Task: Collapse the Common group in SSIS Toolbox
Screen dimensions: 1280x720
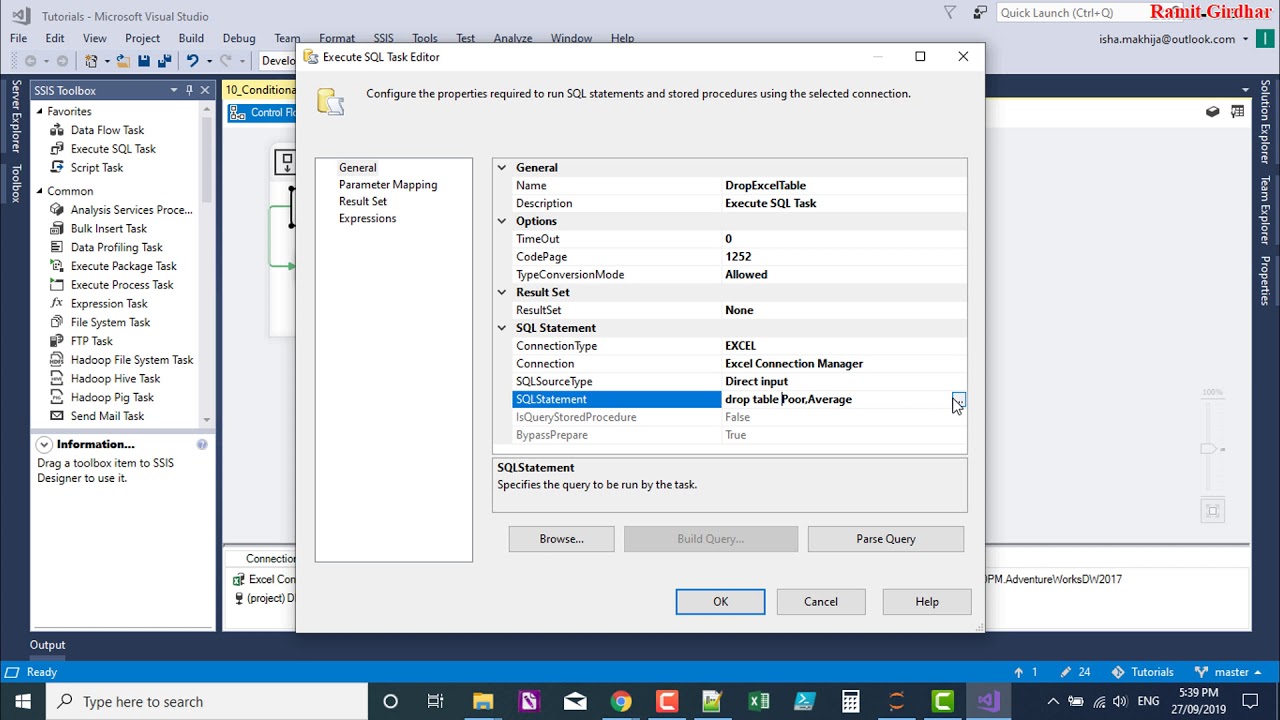Action: [39, 191]
